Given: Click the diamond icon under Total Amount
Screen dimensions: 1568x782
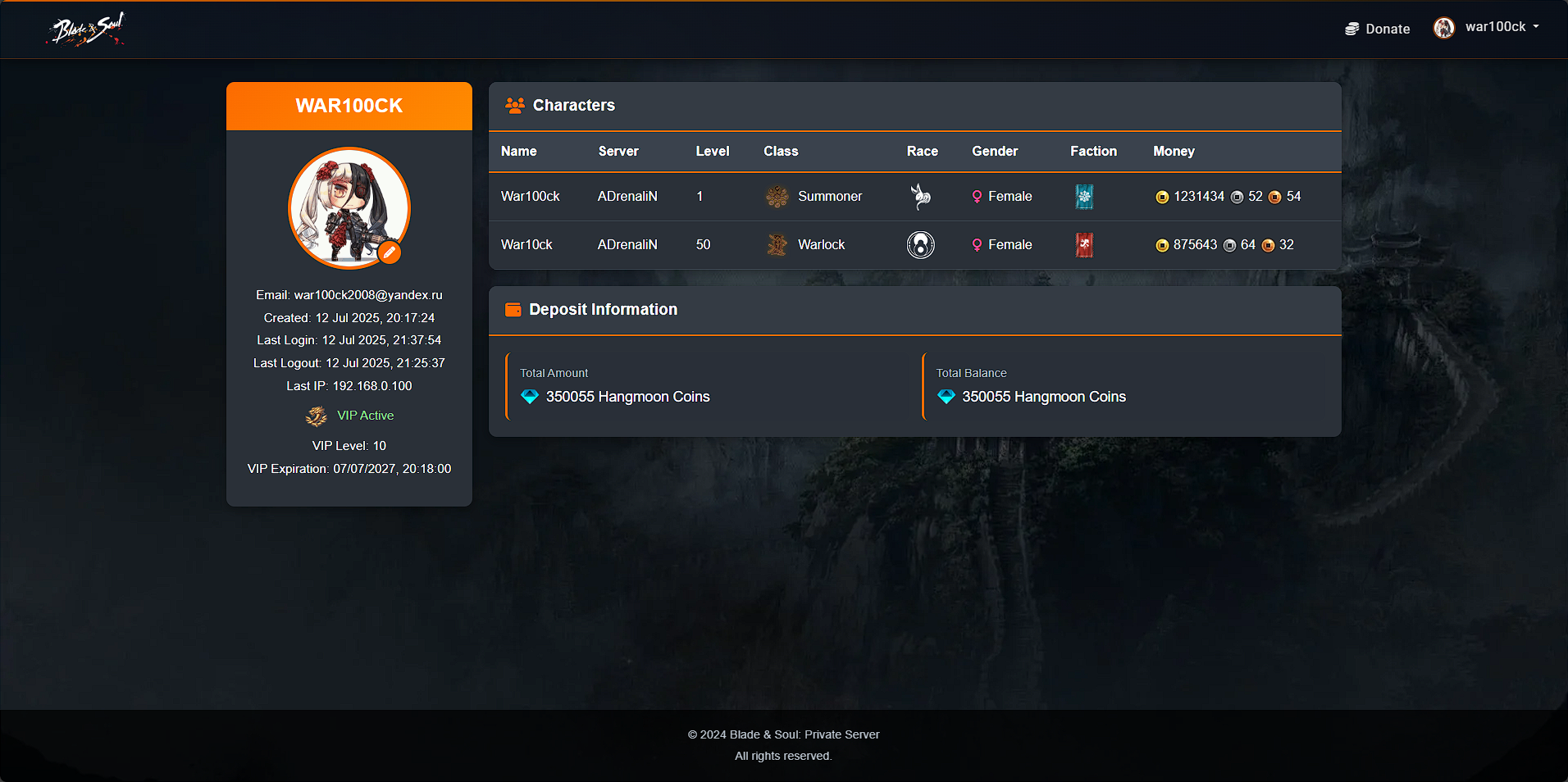Looking at the screenshot, I should [530, 397].
